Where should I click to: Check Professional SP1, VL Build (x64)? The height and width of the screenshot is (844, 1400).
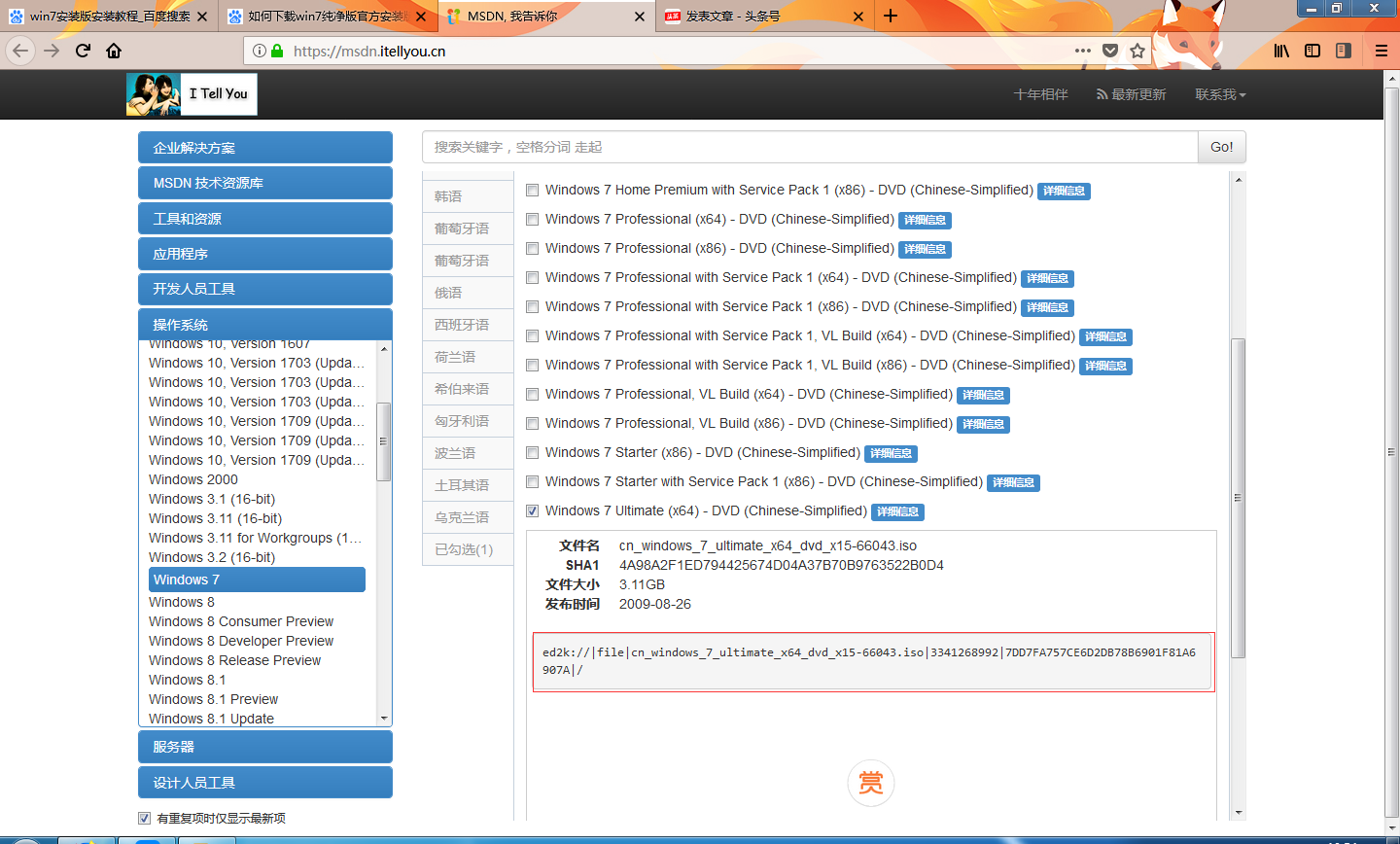533,336
